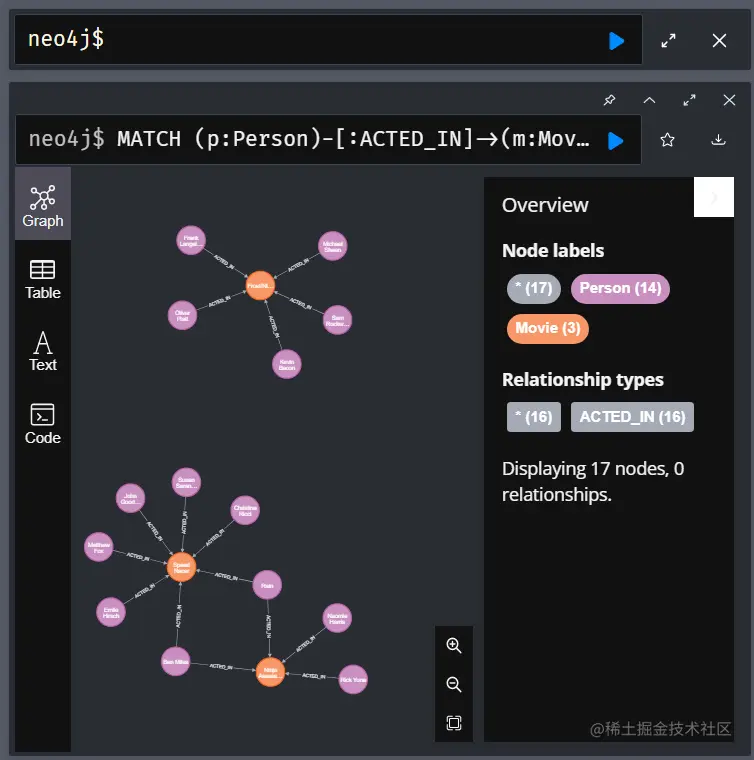This screenshot has height=760, width=754.
Task: Select the Emile Hirsch person node
Action: coord(110,612)
